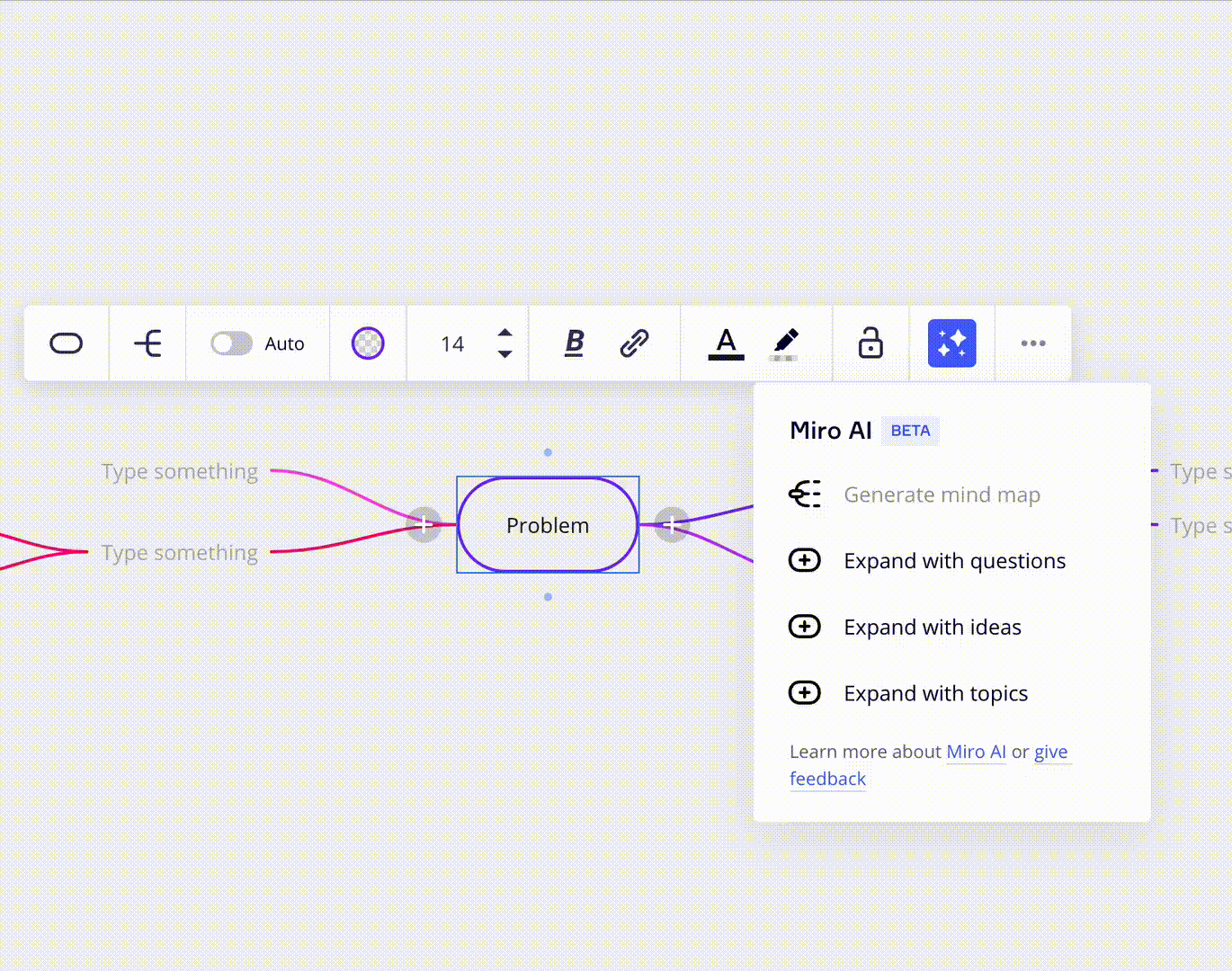The height and width of the screenshot is (971, 1232).
Task: Open the mind map branch layout icon
Action: pyautogui.click(x=147, y=343)
